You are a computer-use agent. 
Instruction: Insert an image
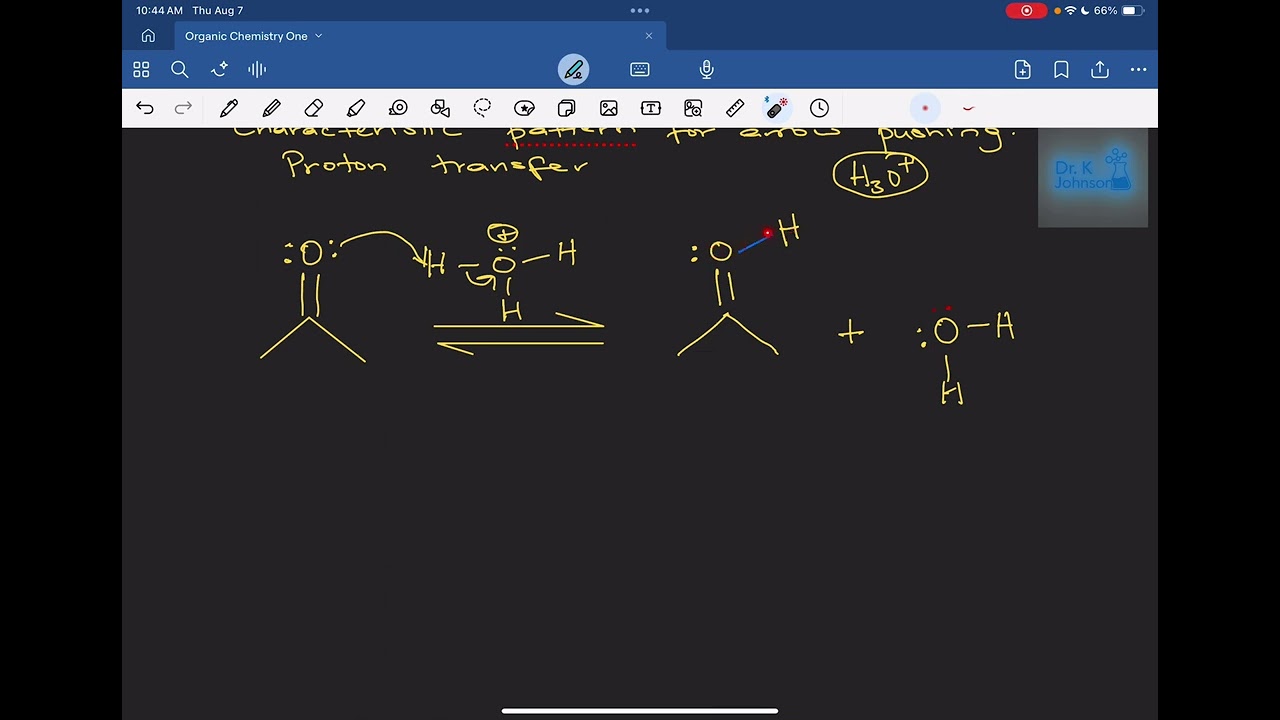click(608, 108)
